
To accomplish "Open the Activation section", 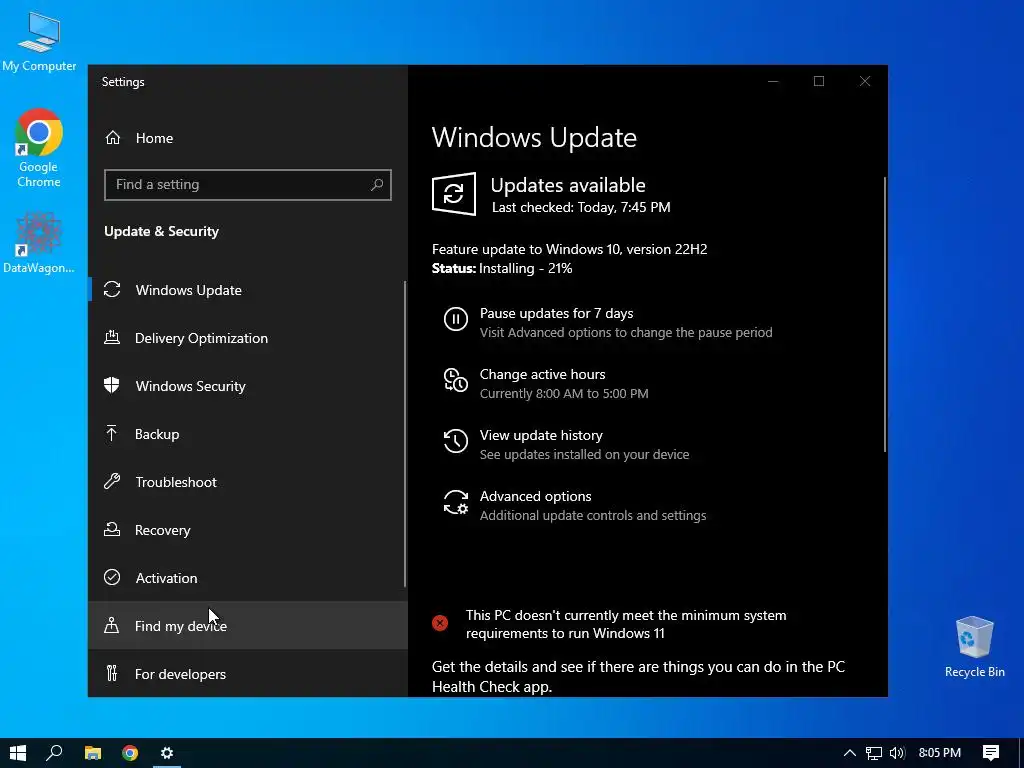I will [x=248, y=578].
